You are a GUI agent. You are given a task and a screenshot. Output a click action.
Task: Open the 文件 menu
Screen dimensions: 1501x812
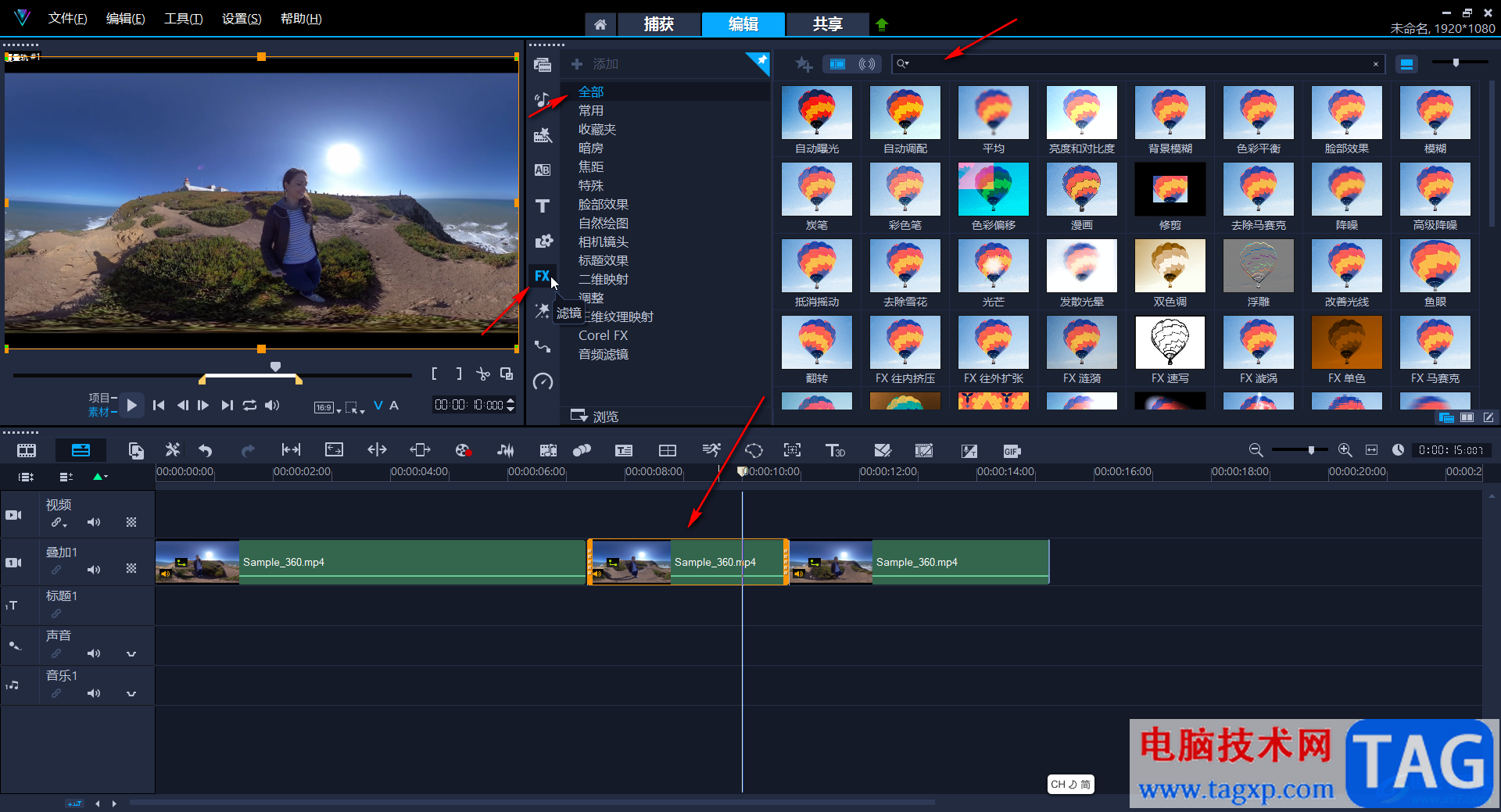[67, 19]
